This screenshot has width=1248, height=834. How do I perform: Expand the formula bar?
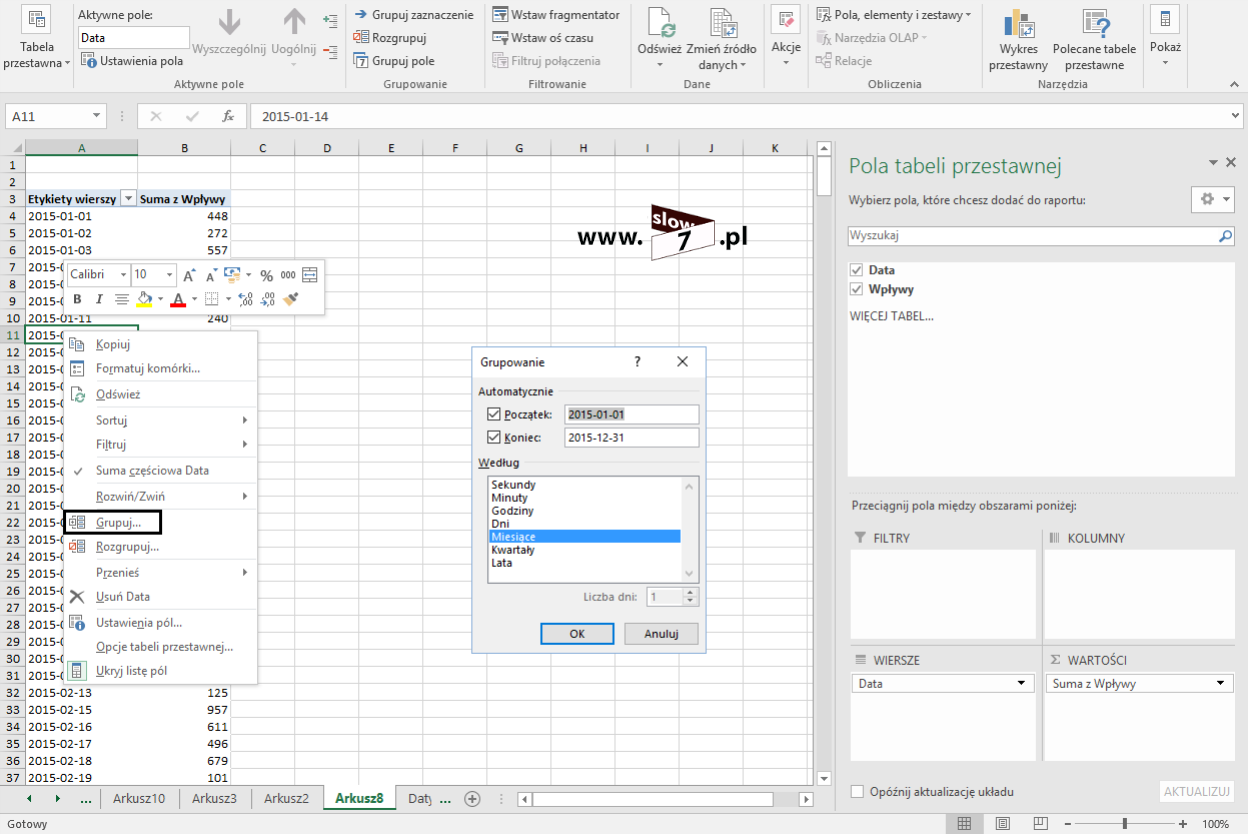(x=1235, y=116)
